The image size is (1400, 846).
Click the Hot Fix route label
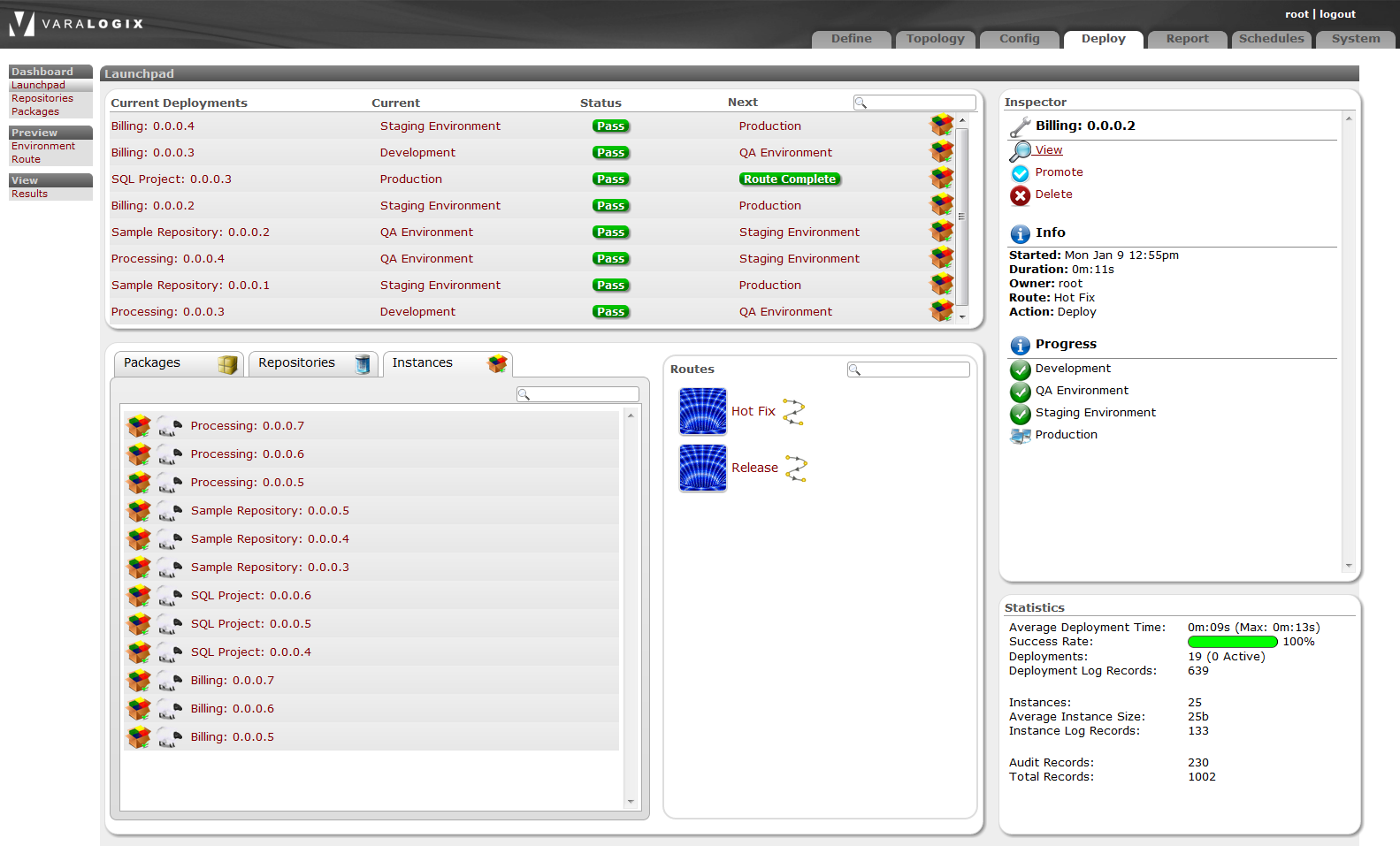coord(754,411)
